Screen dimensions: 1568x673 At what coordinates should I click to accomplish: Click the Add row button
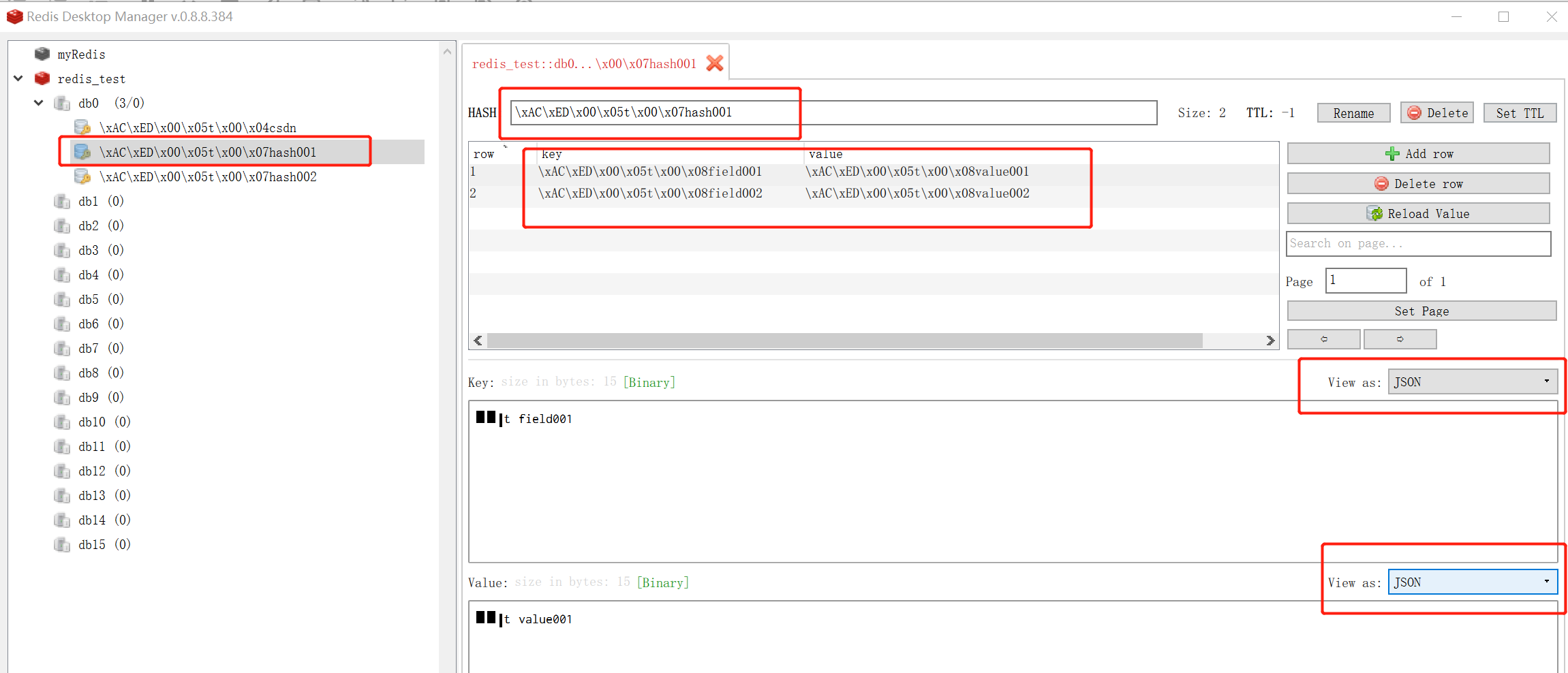1418,153
